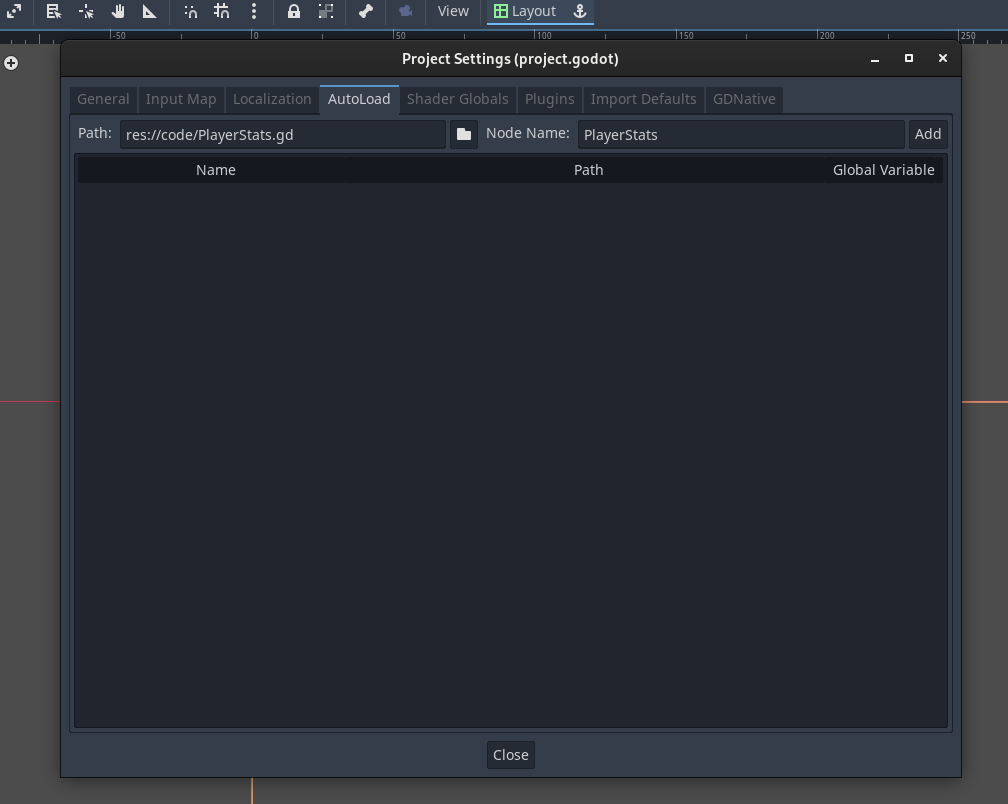The height and width of the screenshot is (804, 1008).
Task: Open snapping options three-dot menu
Action: click(x=254, y=11)
